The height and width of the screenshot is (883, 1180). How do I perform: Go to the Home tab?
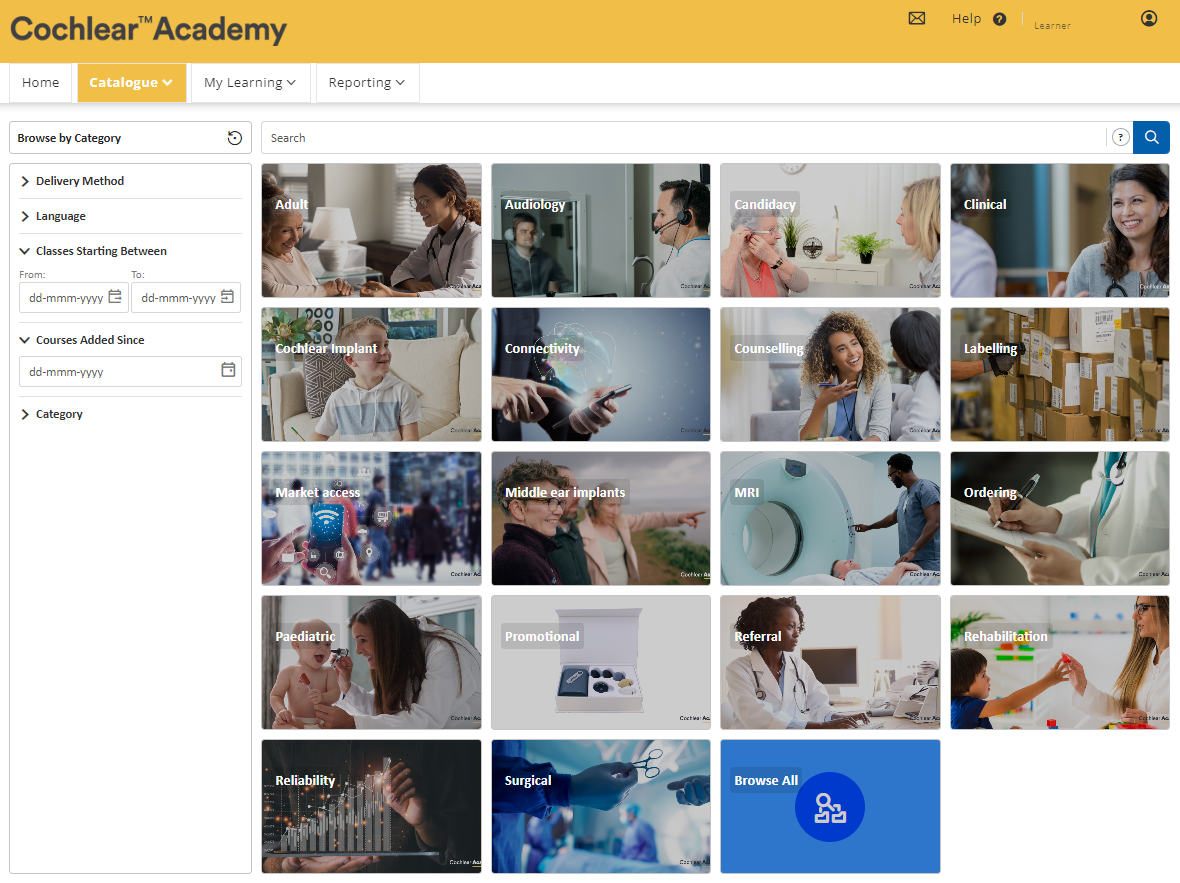tap(41, 83)
